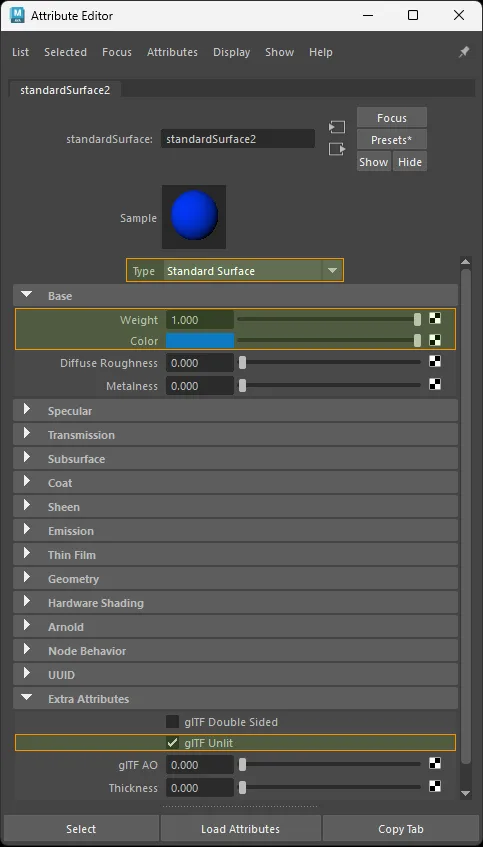
Task: Click the Weight slider handle
Action: click(x=417, y=320)
